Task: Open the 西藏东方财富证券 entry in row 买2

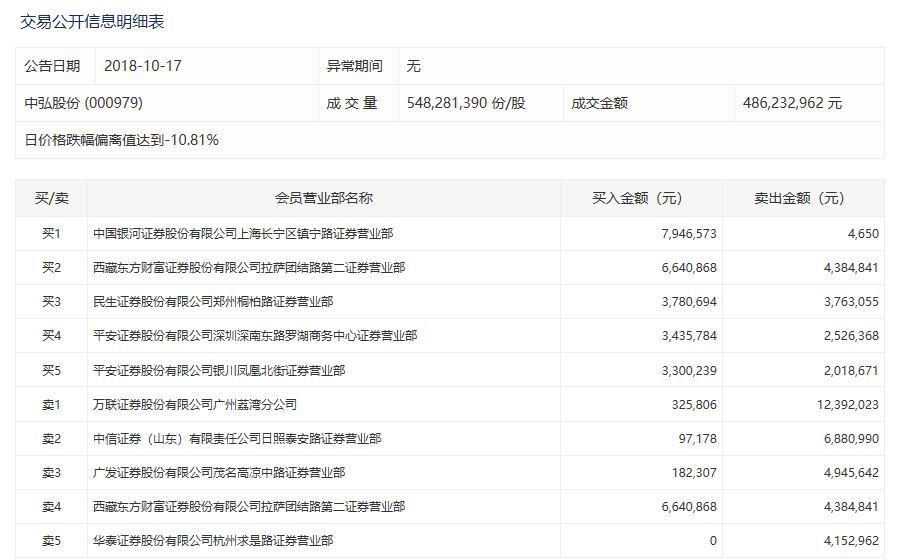Action: click(248, 268)
